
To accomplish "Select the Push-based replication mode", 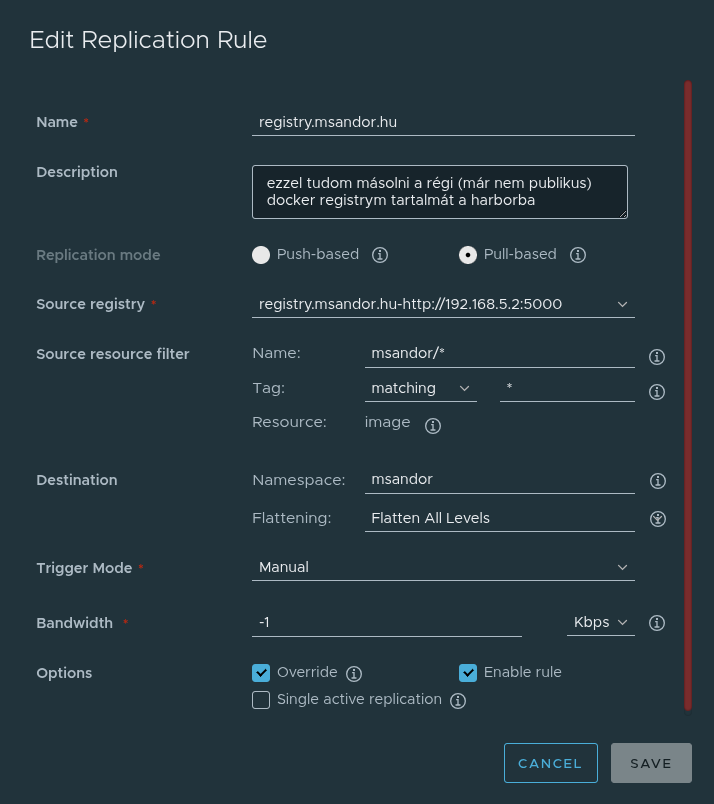I will coord(262,255).
